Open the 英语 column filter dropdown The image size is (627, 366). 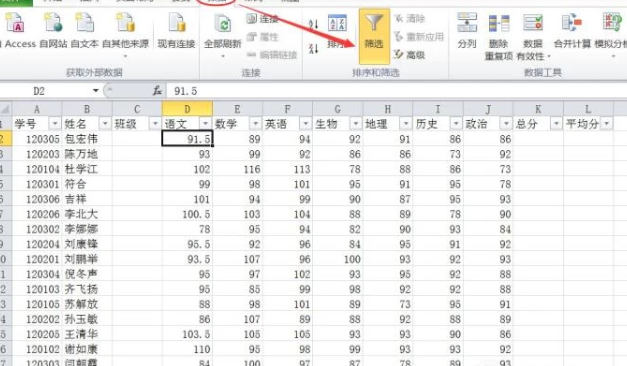(306, 124)
